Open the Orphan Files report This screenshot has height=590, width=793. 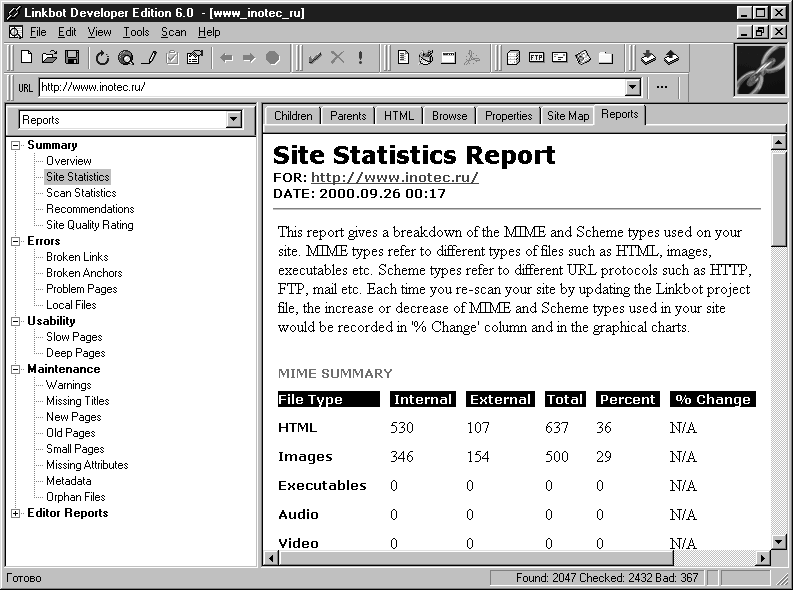75,497
